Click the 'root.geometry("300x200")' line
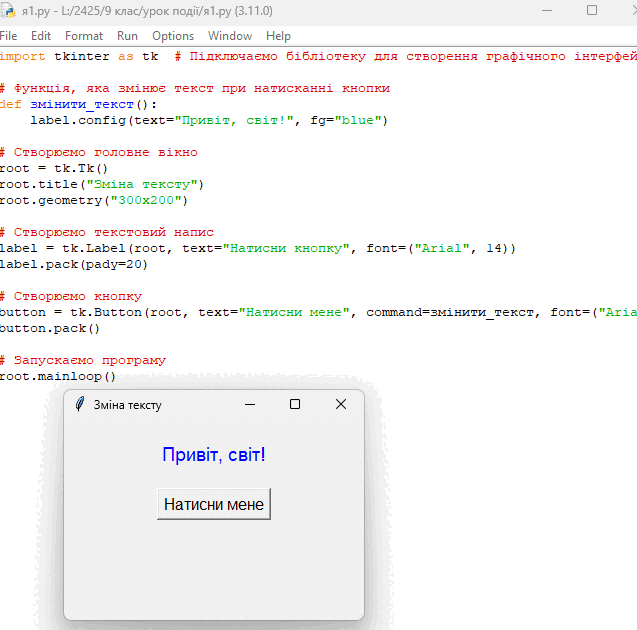Viewport: 637px width, 630px height. click(x=93, y=200)
